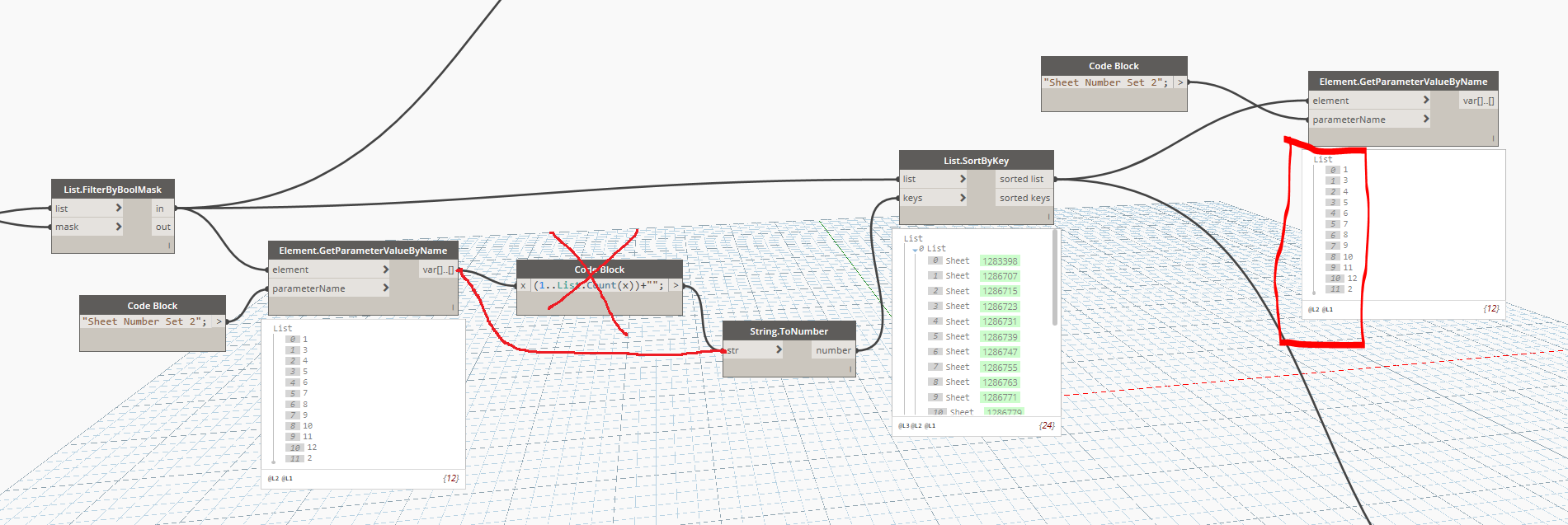Click the 'out' output port of List.FilterByBoolMask
The width and height of the screenshot is (1568, 525).
point(162,227)
